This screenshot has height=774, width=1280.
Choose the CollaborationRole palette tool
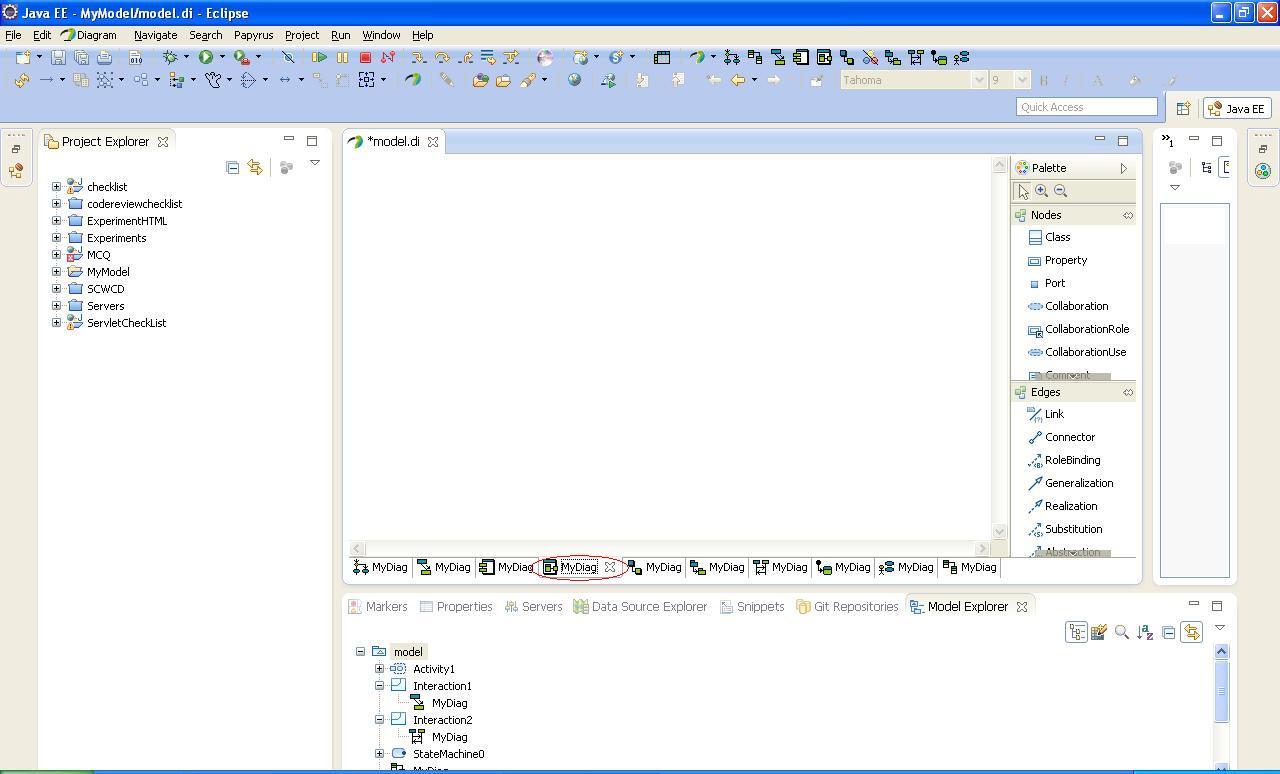1078,329
